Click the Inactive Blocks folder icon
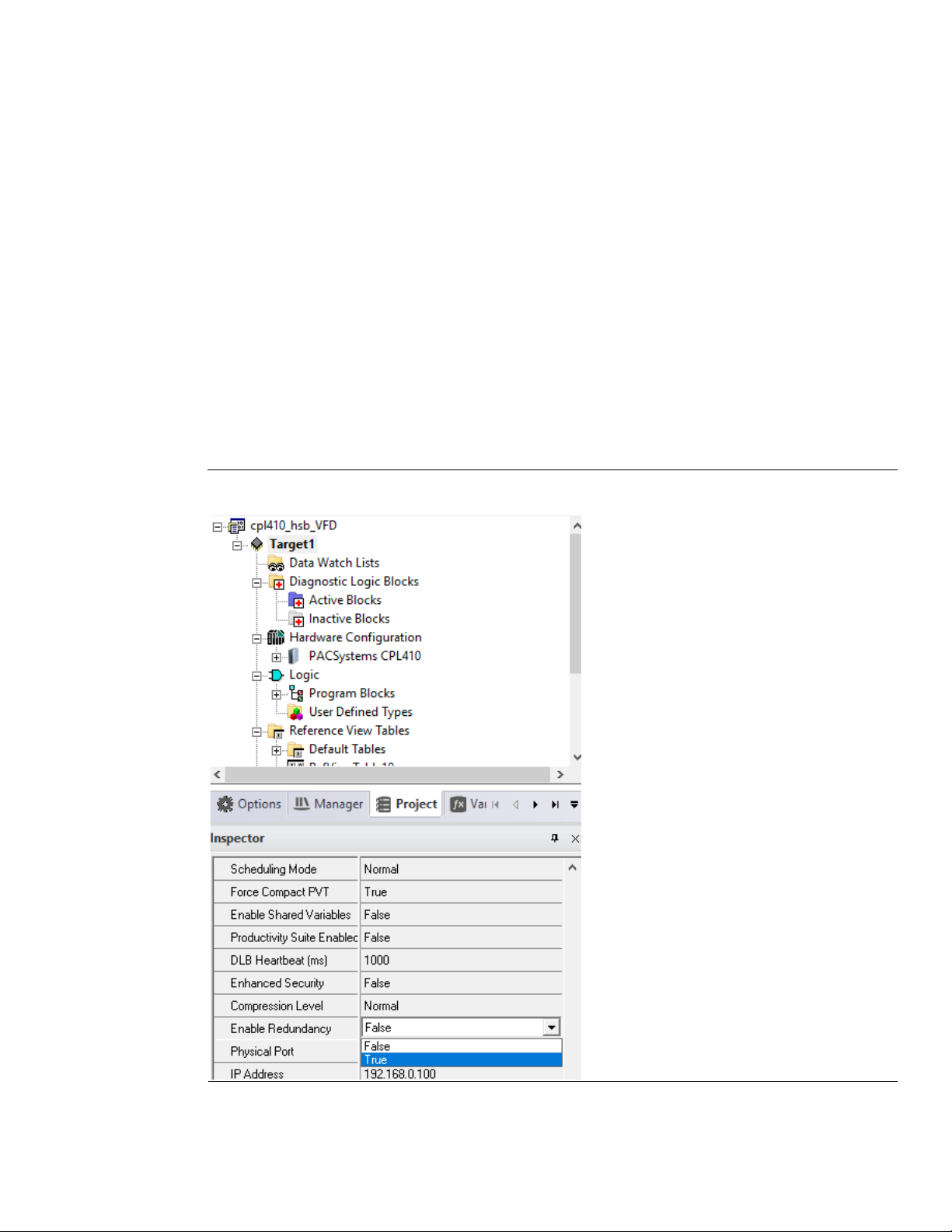Image resolution: width=952 pixels, height=1232 pixels. tap(296, 619)
